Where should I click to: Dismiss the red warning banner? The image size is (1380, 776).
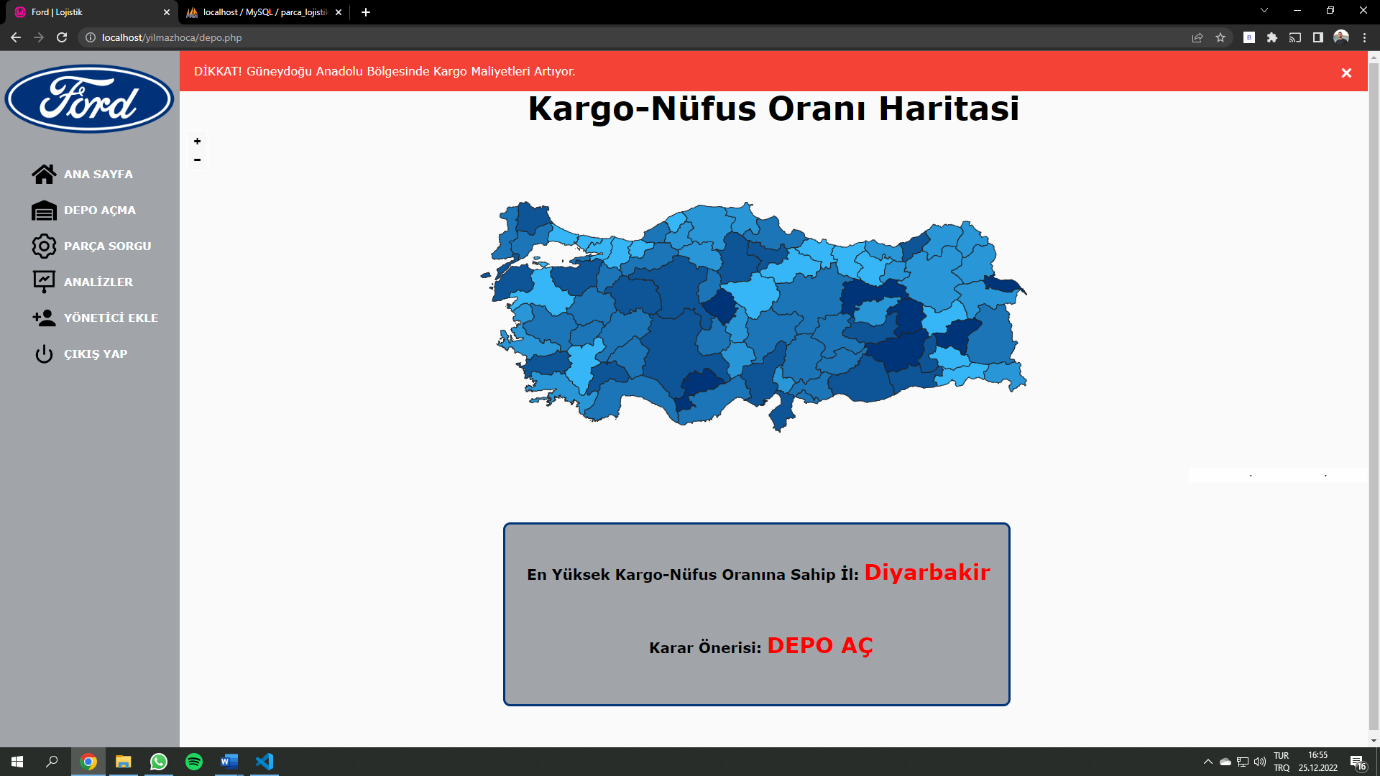1346,73
